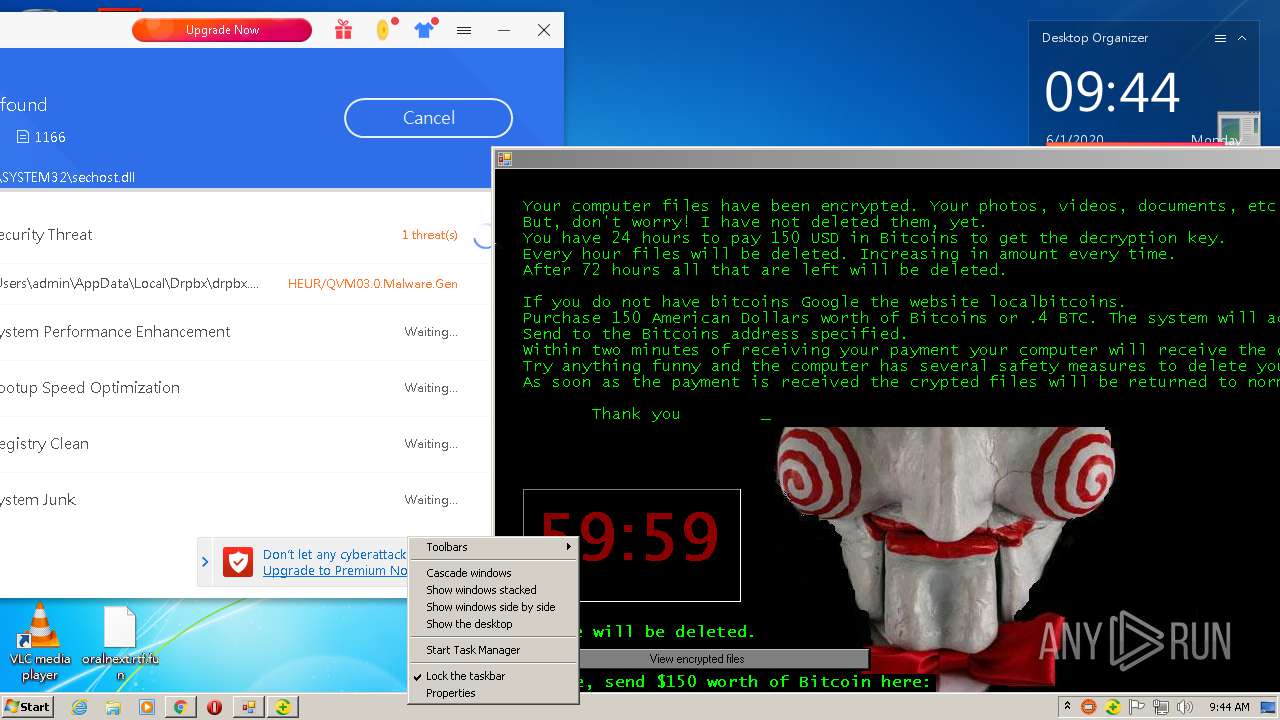Open the Start menu
Screen dimensions: 1280x720
[27, 707]
